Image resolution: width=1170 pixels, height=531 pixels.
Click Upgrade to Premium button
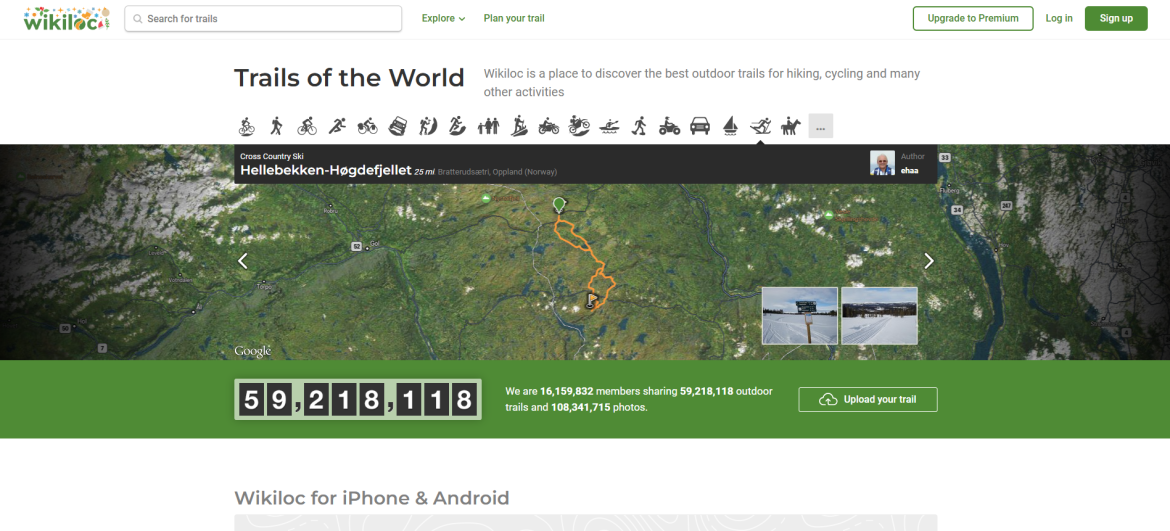[973, 19]
